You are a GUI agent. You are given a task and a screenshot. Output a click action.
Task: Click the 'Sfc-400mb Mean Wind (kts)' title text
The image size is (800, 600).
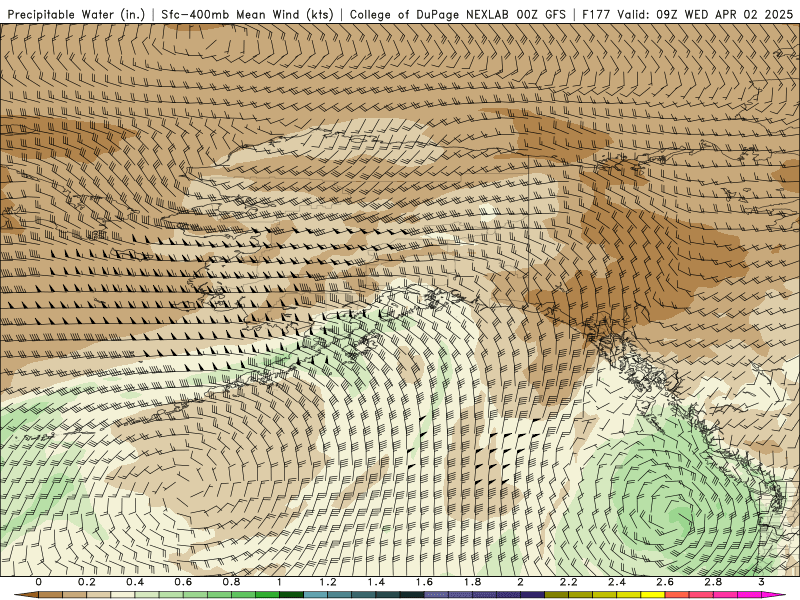coord(247,14)
